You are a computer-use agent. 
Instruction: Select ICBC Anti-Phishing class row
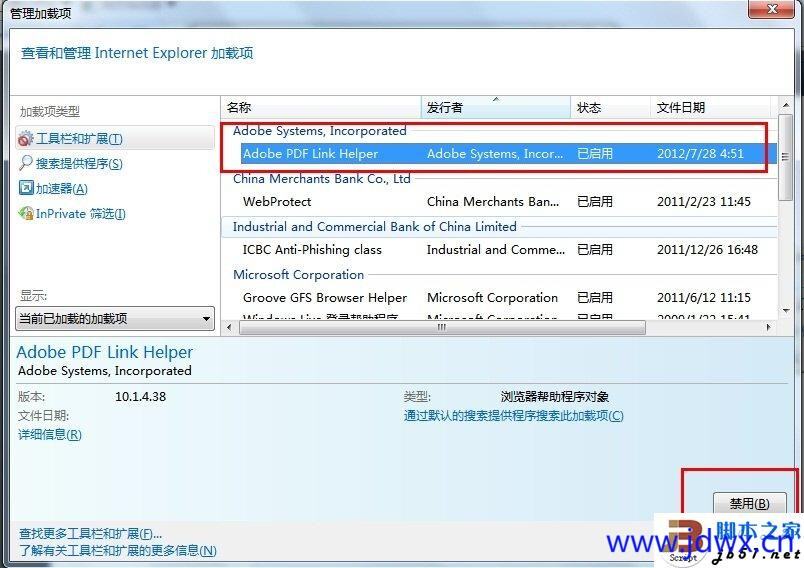509,250
